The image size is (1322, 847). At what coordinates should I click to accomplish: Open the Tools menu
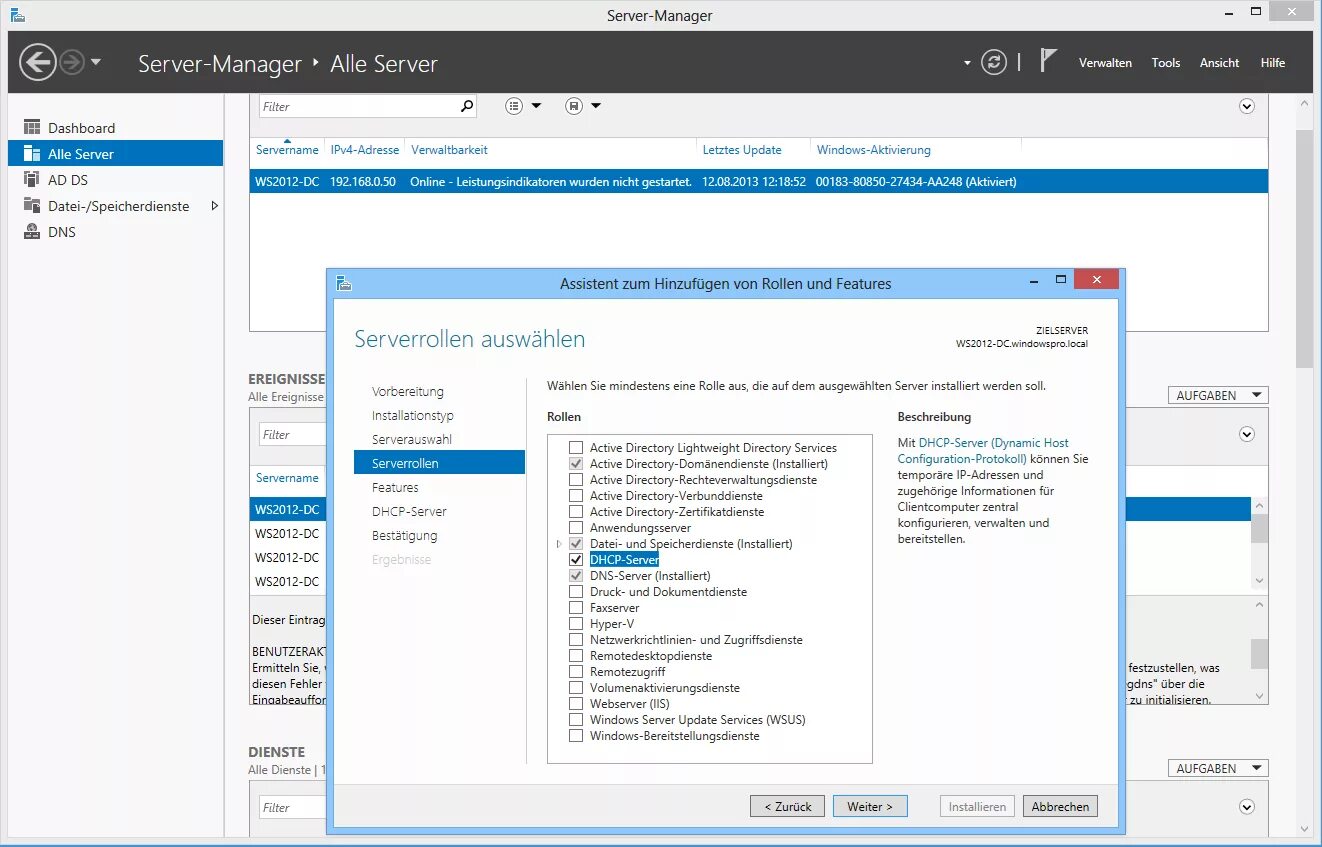click(1166, 63)
